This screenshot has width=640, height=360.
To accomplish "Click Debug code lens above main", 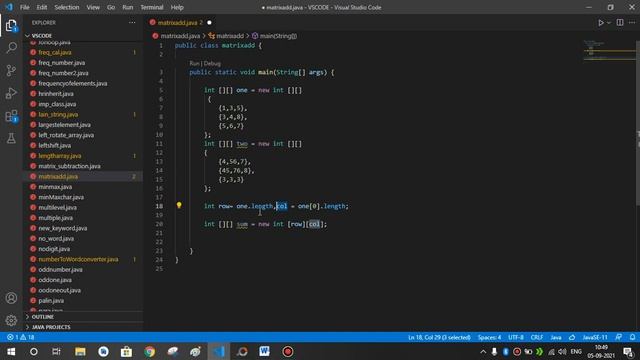I will pos(212,64).
